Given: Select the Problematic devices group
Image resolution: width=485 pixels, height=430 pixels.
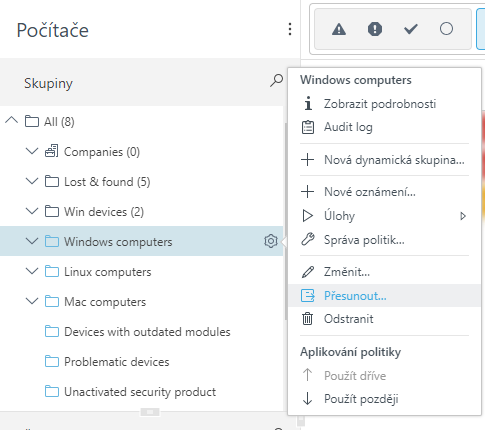Looking at the screenshot, I should [x=117, y=362].
